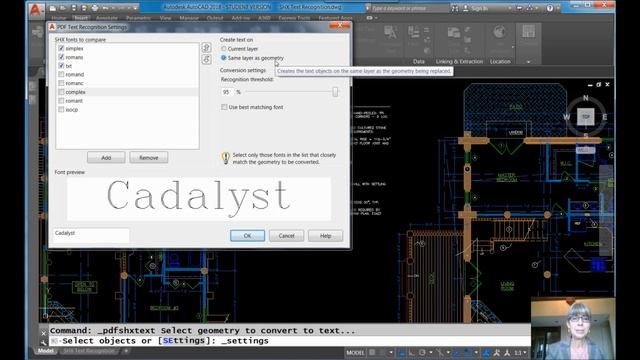Click the Autodesk Exchange Apps icon in title bar
This screenshot has width=640, height=360.
click(519, 8)
